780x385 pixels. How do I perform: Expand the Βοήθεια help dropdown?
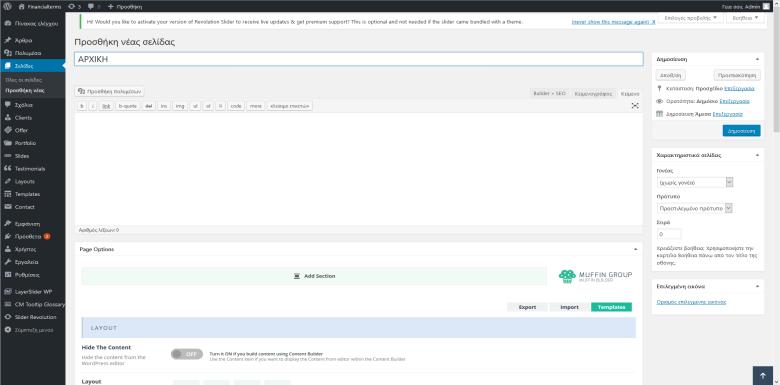(745, 18)
